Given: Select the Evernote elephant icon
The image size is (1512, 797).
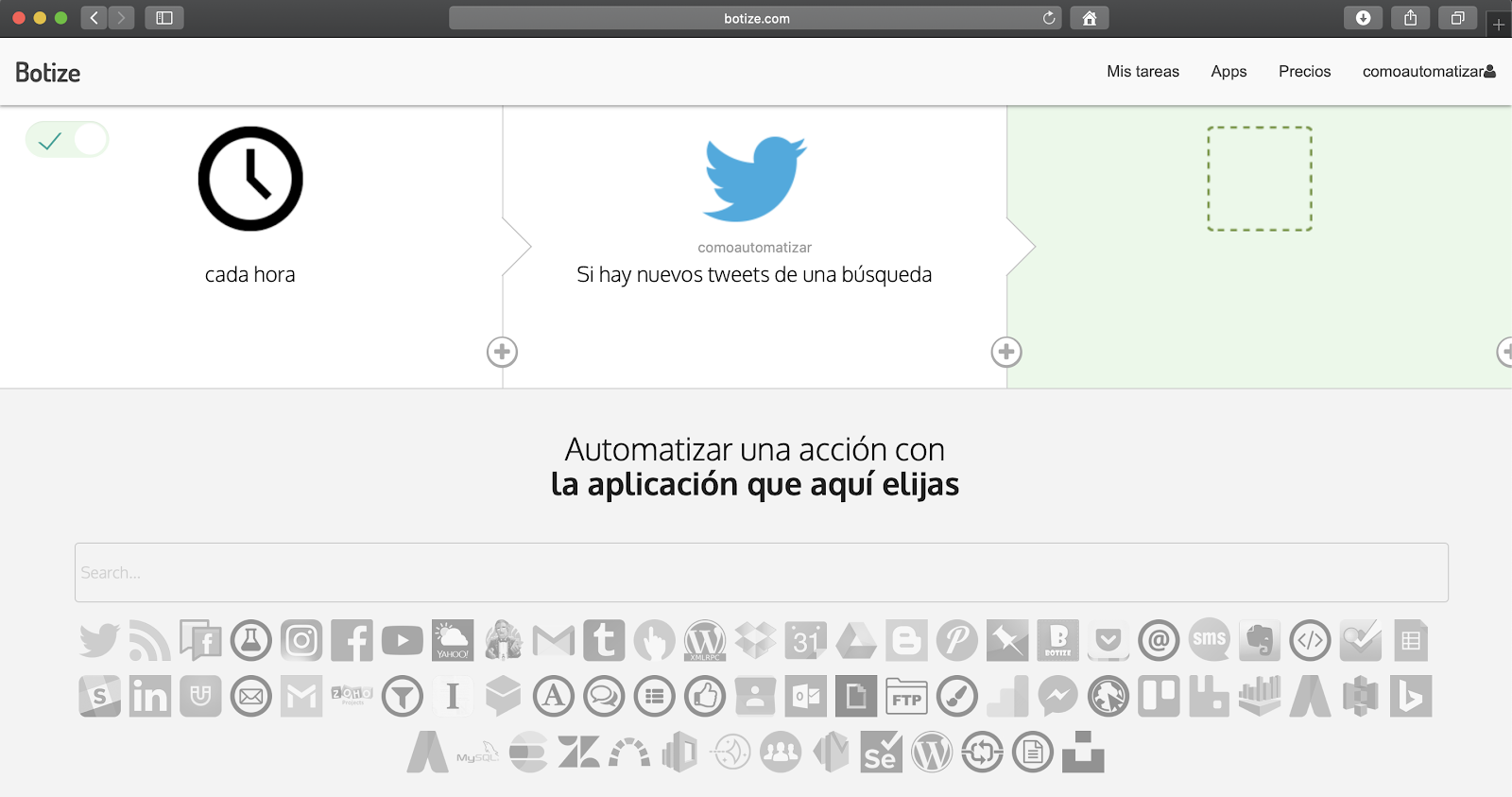Looking at the screenshot, I should [1260, 640].
